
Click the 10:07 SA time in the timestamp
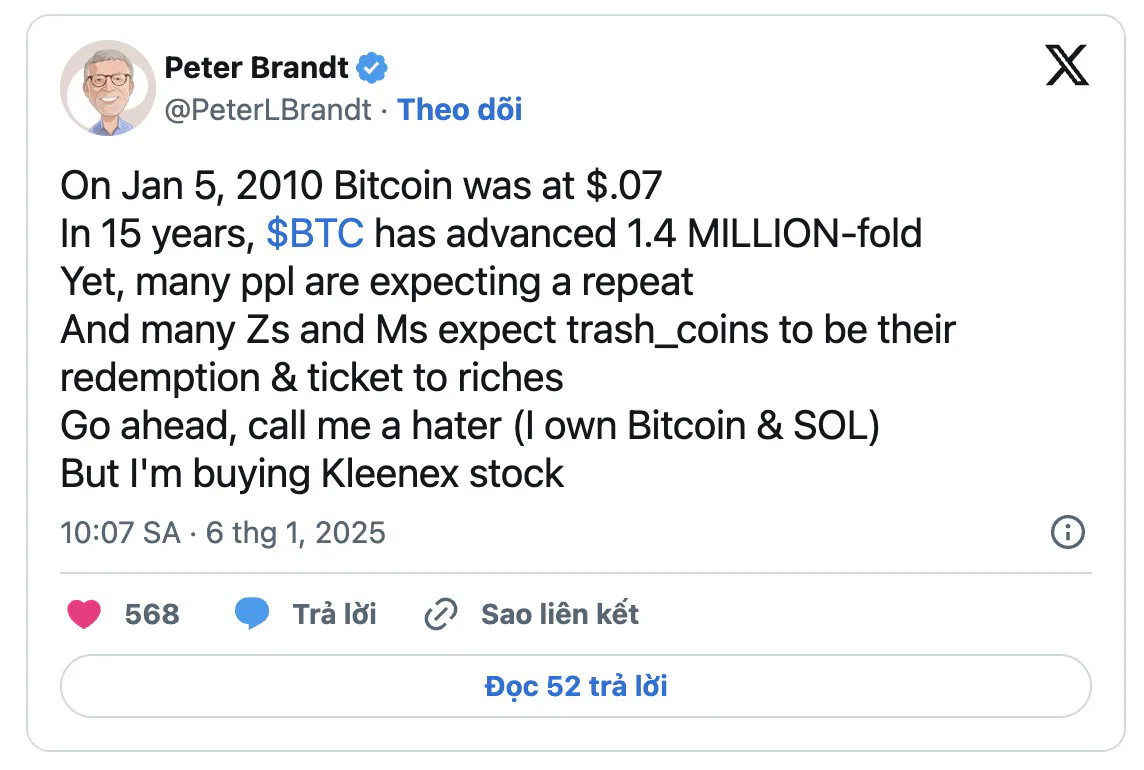click(x=120, y=533)
